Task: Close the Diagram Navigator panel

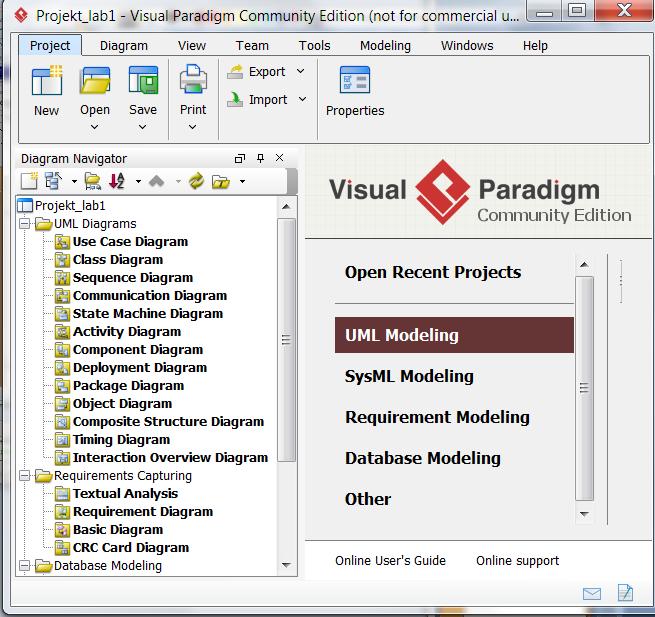Action: point(279,158)
